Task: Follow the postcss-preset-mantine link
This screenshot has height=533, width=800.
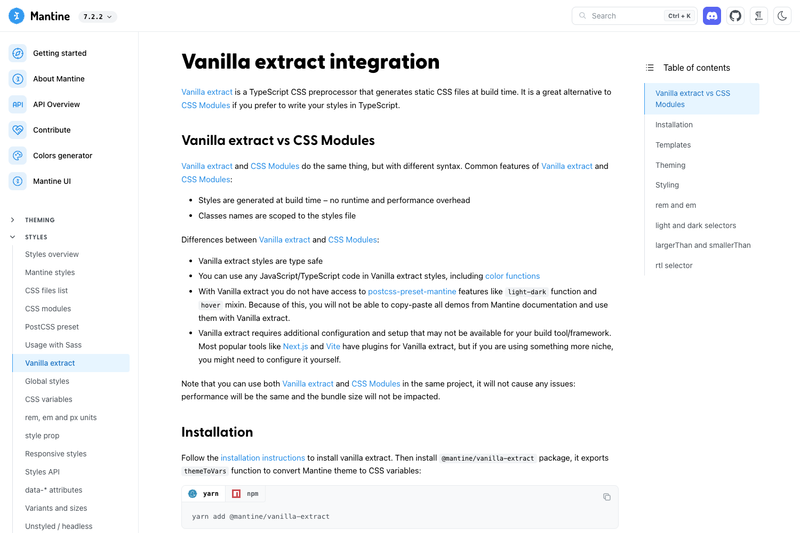Action: 412,291
